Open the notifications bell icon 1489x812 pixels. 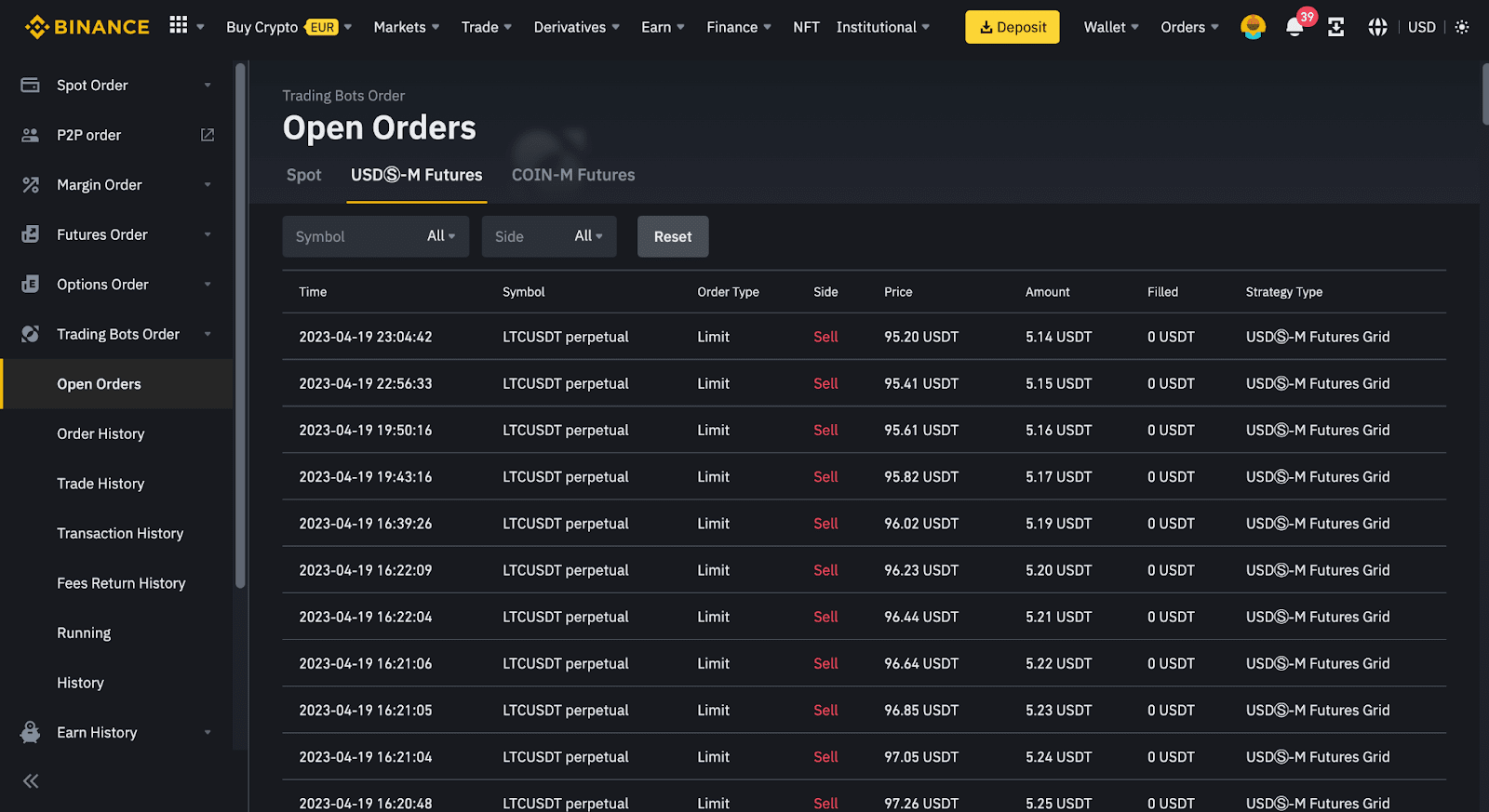point(1294,27)
